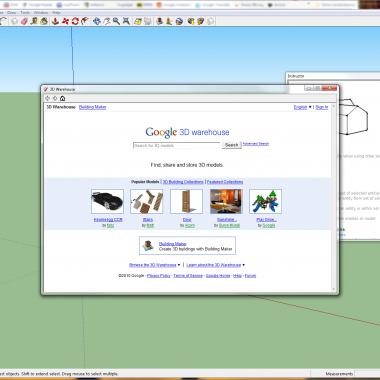
Task: Switch to 3D Building Collections tab
Action: pyautogui.click(x=183, y=182)
